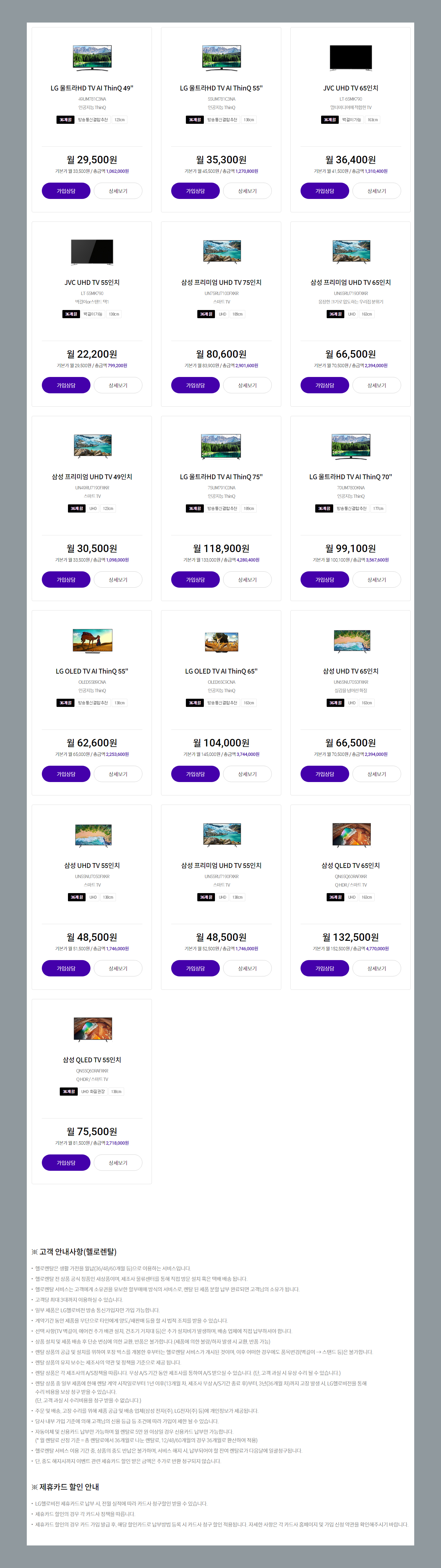Open 상세보기 for 삼성 QLED TV 65인치
This screenshot has width=441, height=1568.
coord(376,969)
